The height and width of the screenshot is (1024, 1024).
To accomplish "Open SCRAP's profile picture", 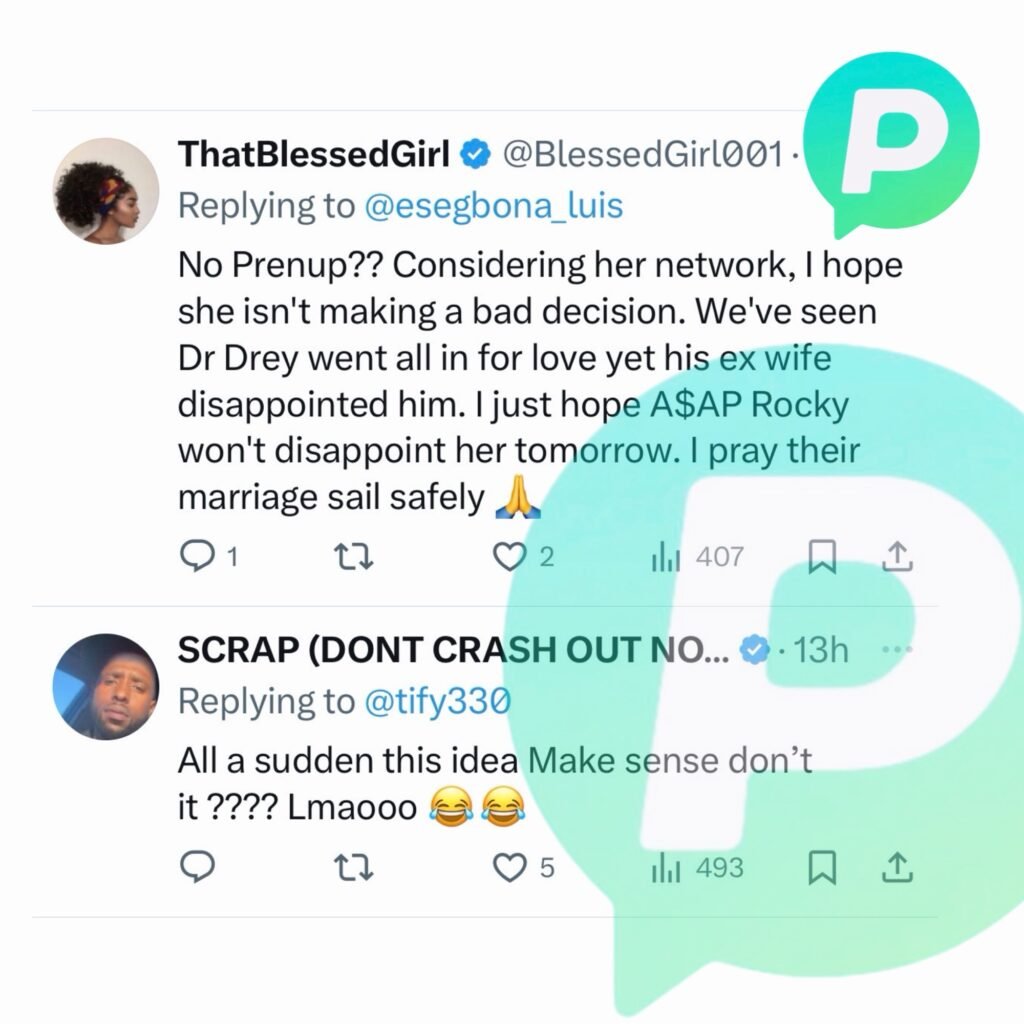I will pos(104,686).
